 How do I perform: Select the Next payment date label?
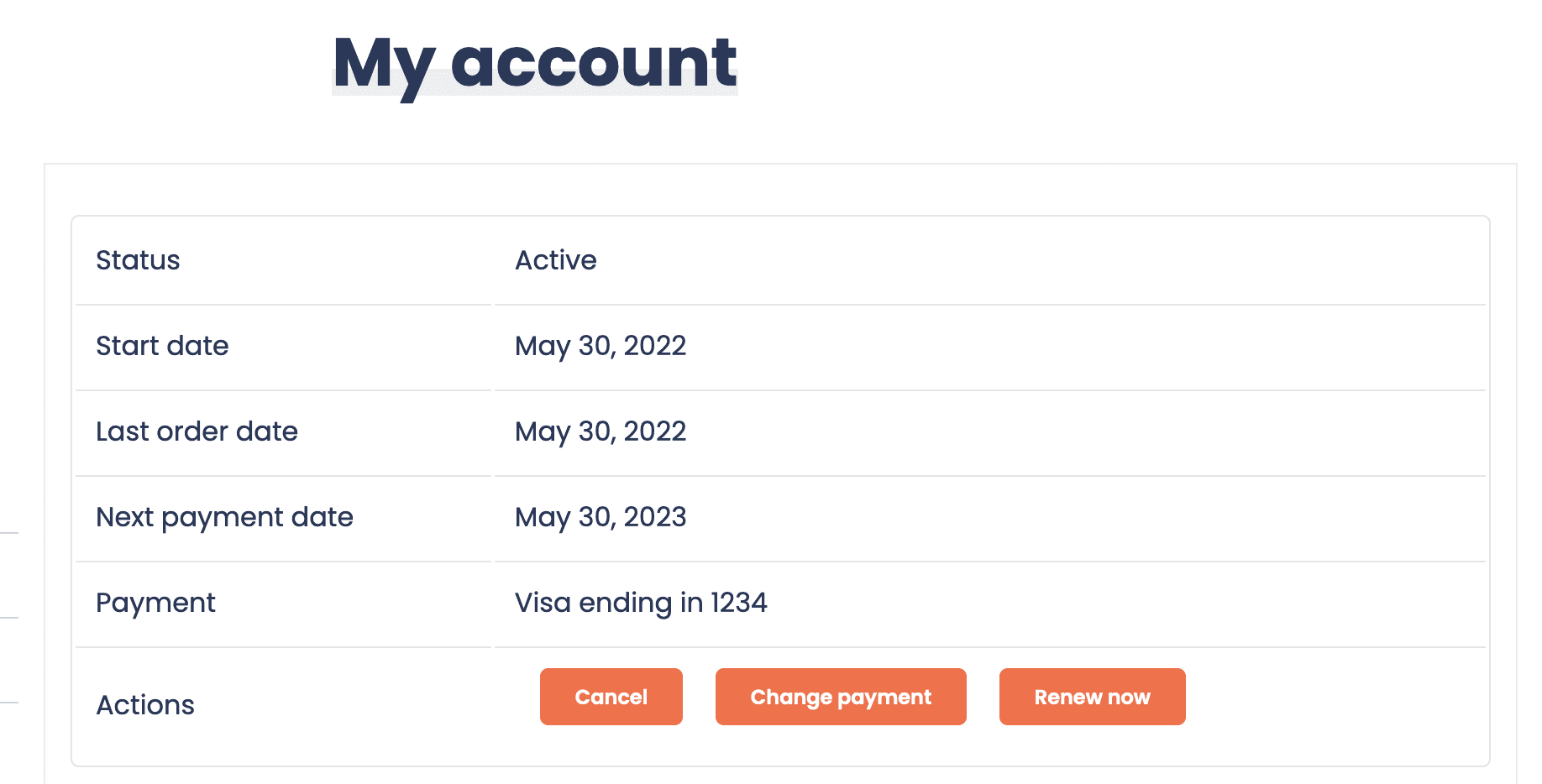coord(224,517)
